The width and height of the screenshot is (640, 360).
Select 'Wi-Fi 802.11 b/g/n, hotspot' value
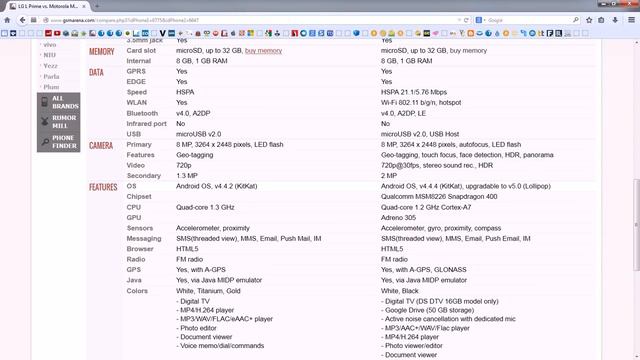421,102
